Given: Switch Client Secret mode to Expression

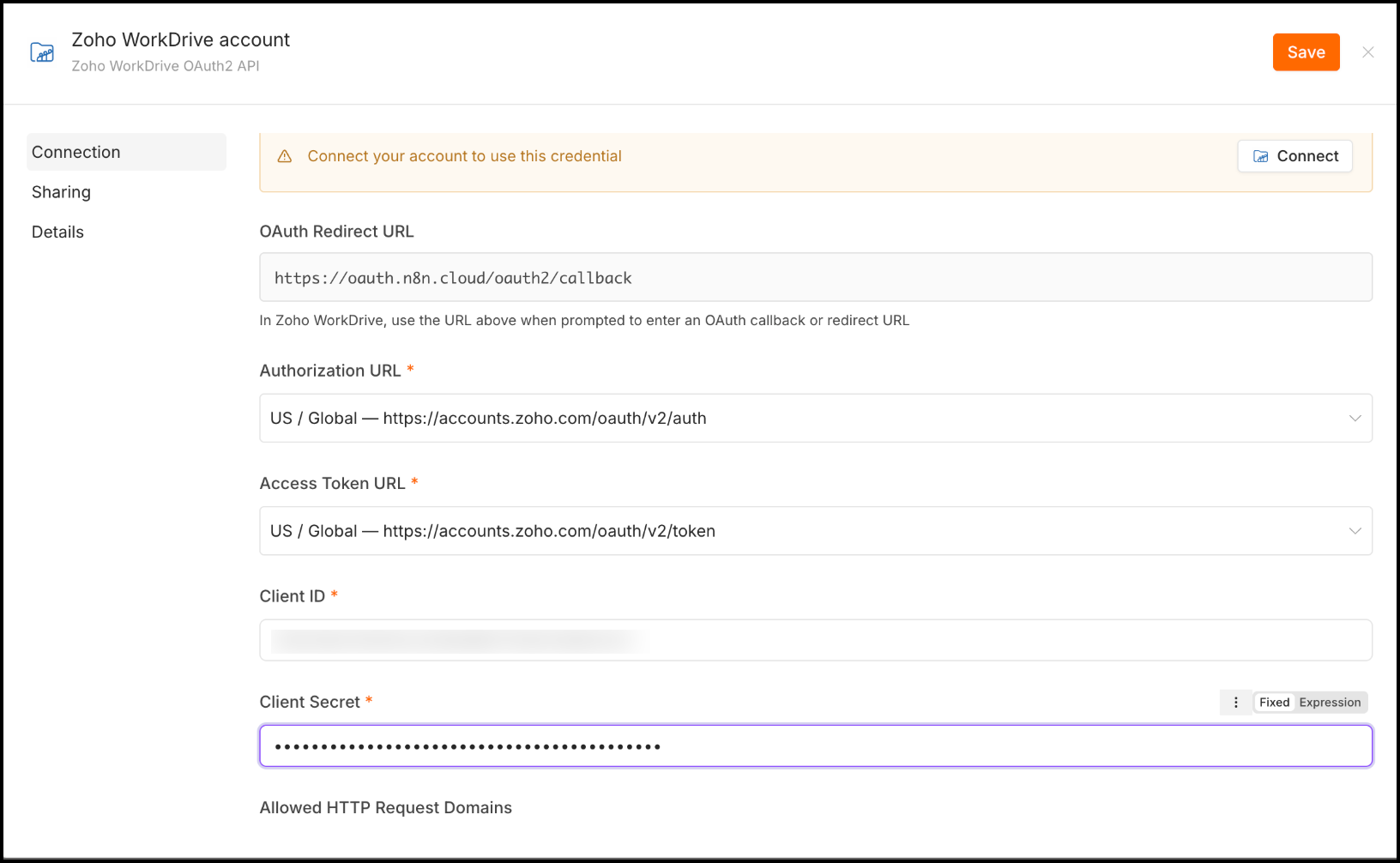Looking at the screenshot, I should (x=1330, y=703).
